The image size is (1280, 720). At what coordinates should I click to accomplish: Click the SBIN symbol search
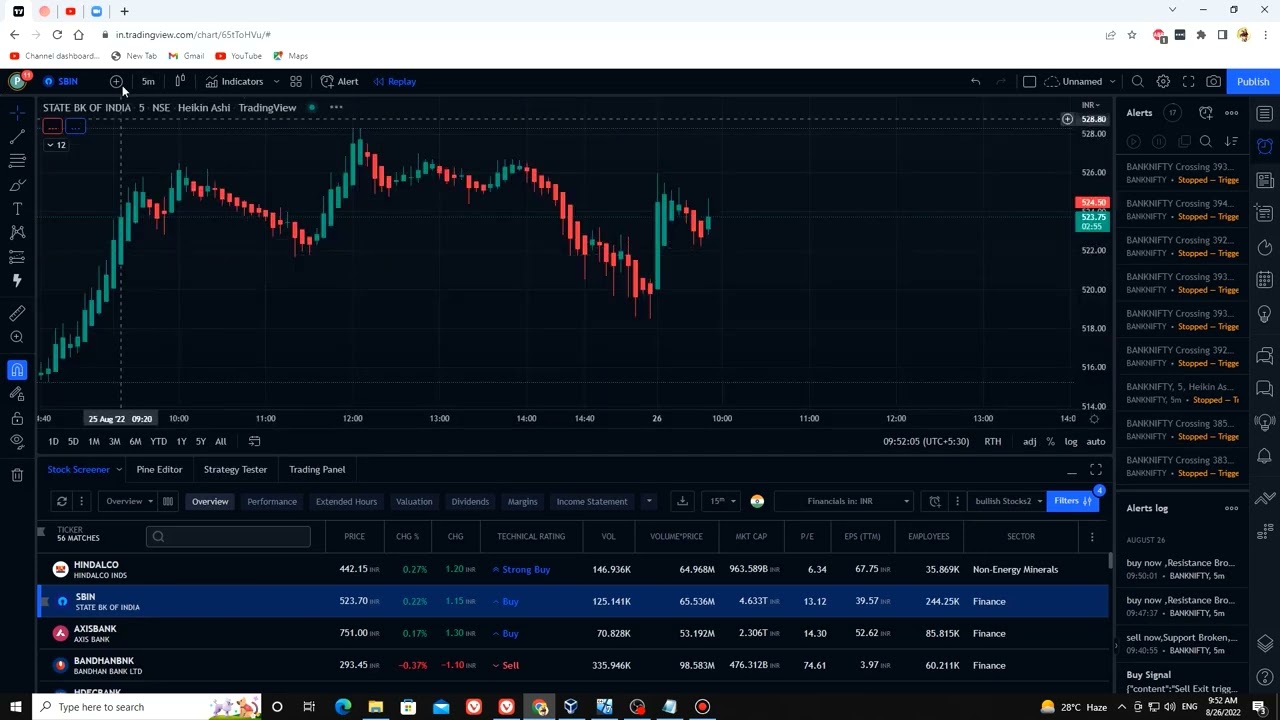(60, 81)
